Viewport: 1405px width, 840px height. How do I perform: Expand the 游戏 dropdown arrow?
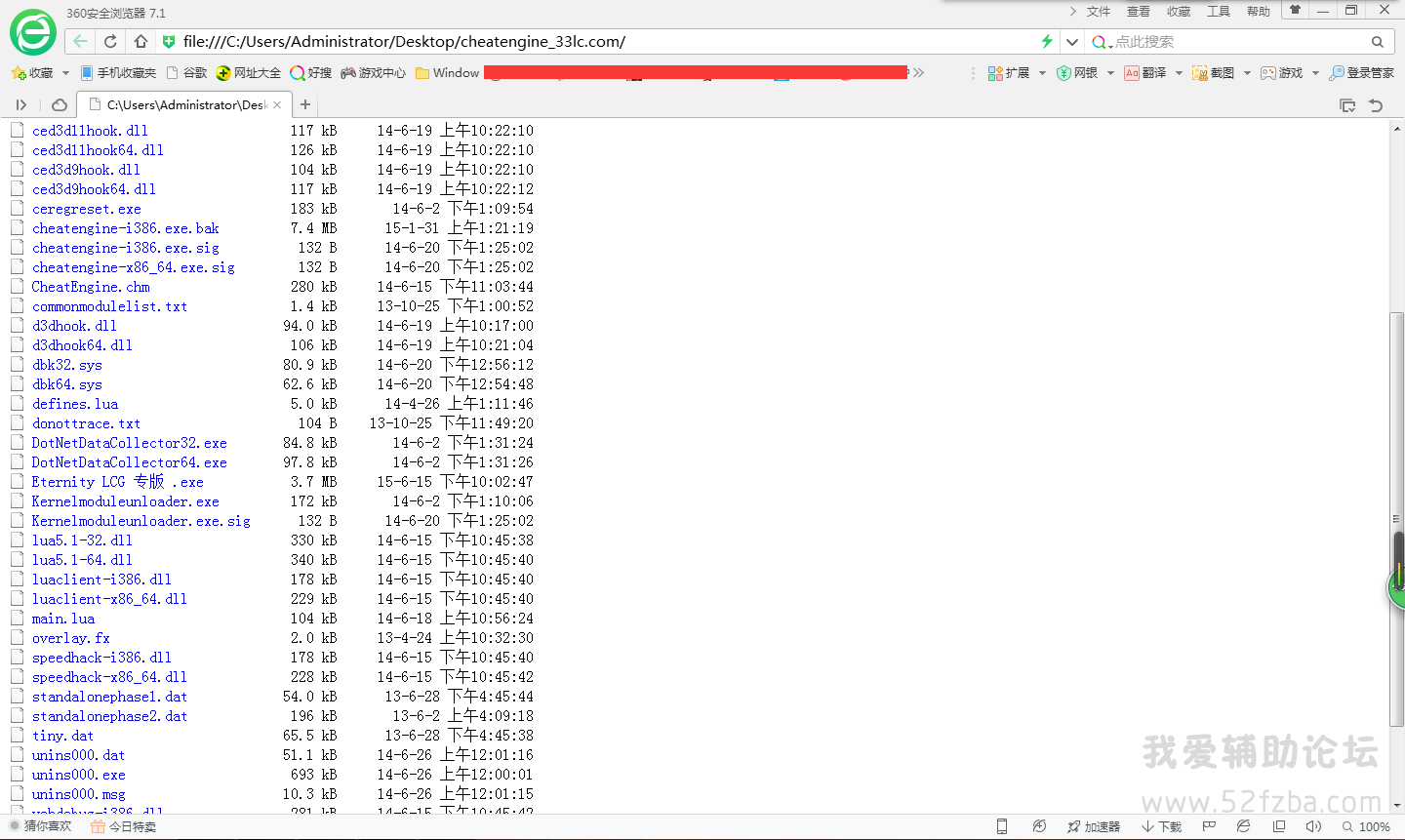(x=1315, y=73)
